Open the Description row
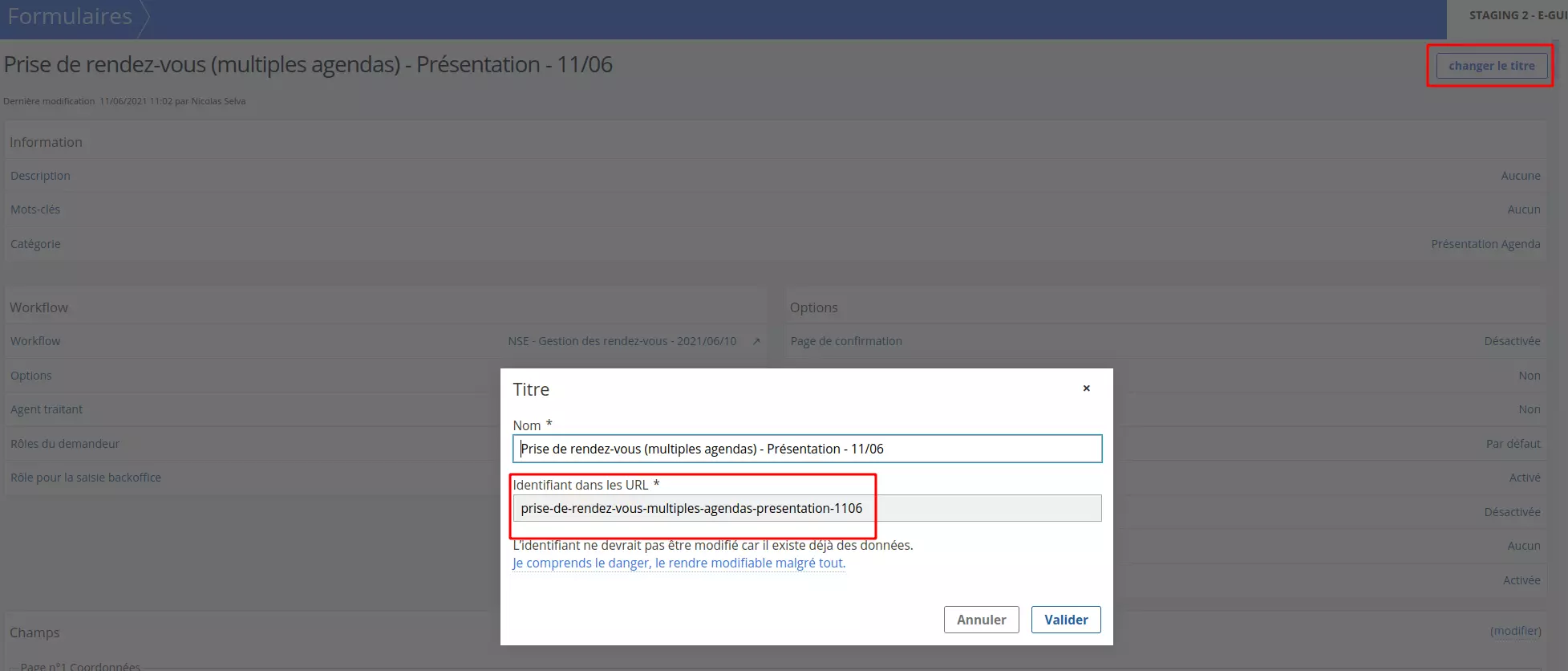This screenshot has width=1568, height=671. [x=775, y=176]
